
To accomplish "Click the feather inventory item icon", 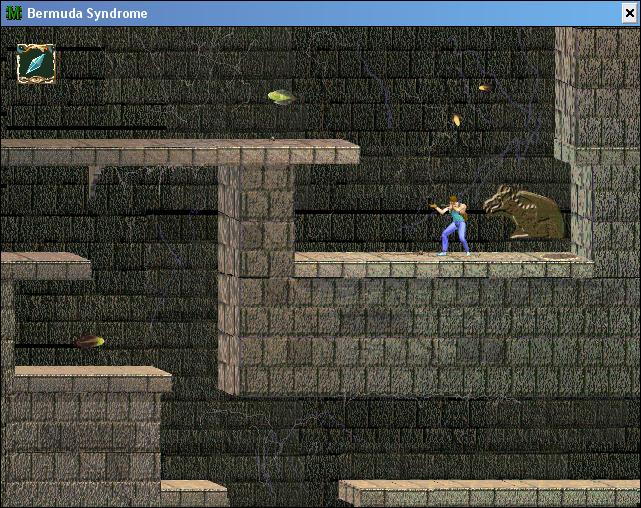I will pos(36,63).
